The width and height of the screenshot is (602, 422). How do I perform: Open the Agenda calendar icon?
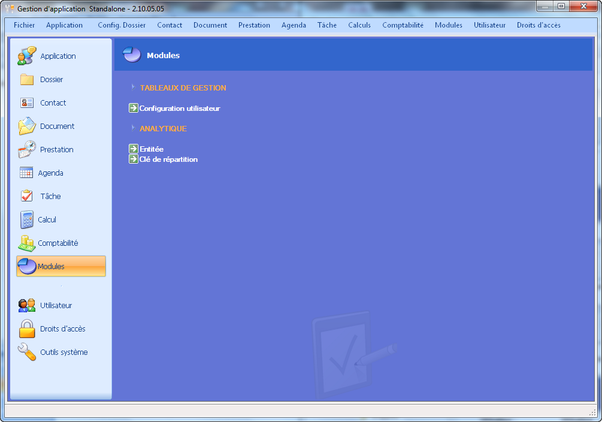click(x=27, y=173)
